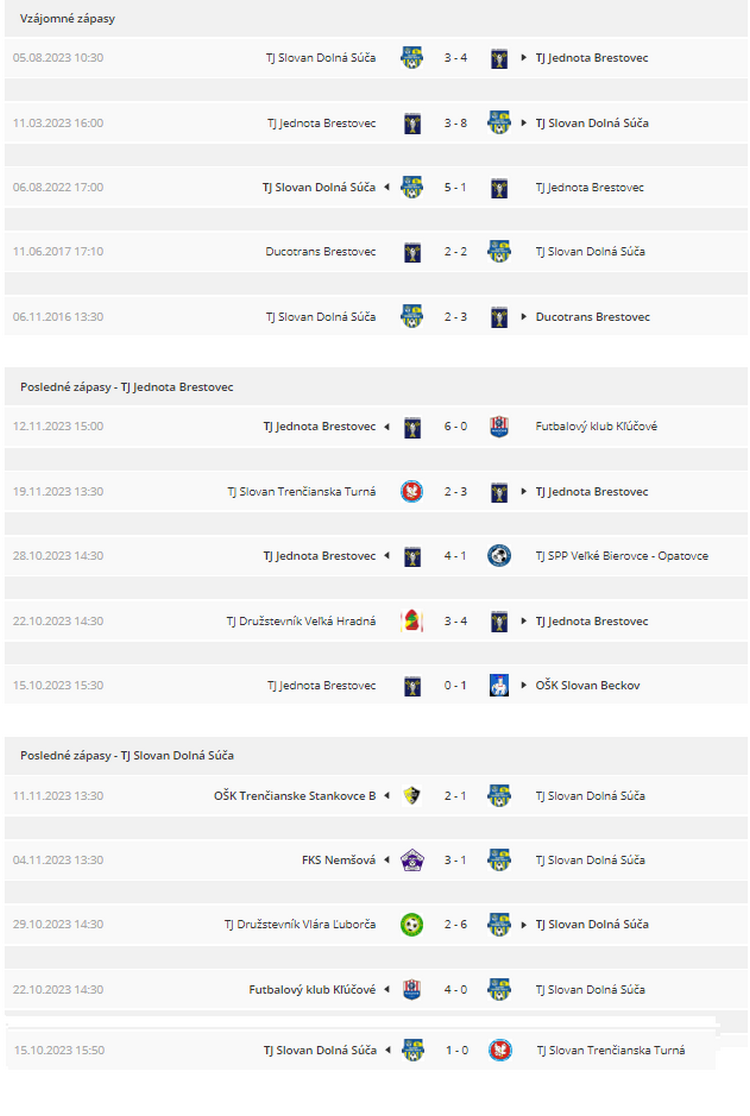Open Futbalový klub Kľúčové link in 22.10.2023 match

312,989
